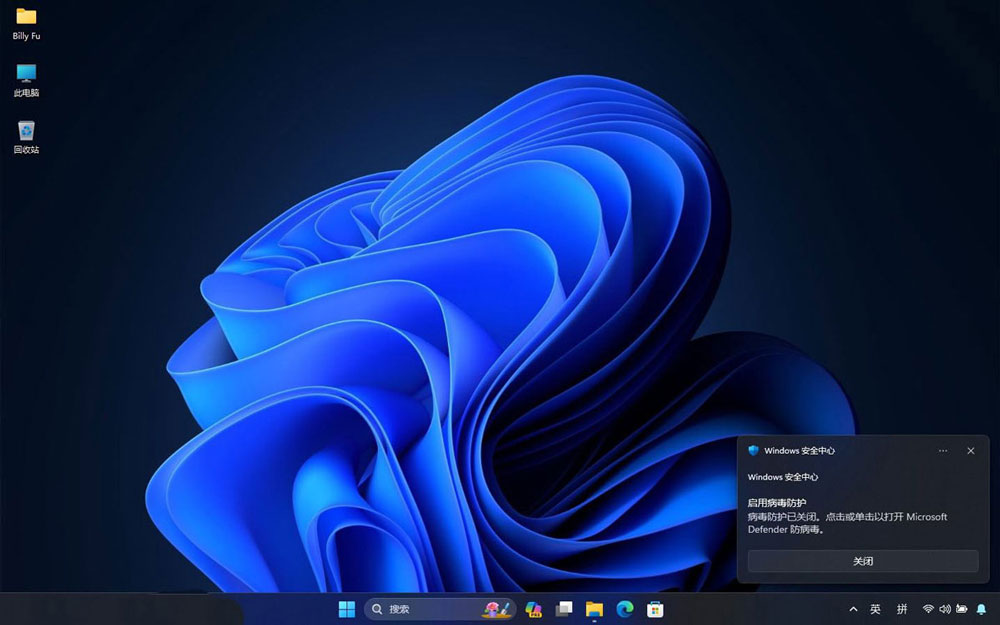Dismiss the Windows 安全中心 notification with X
The image size is (1000, 625).
pyautogui.click(x=970, y=451)
